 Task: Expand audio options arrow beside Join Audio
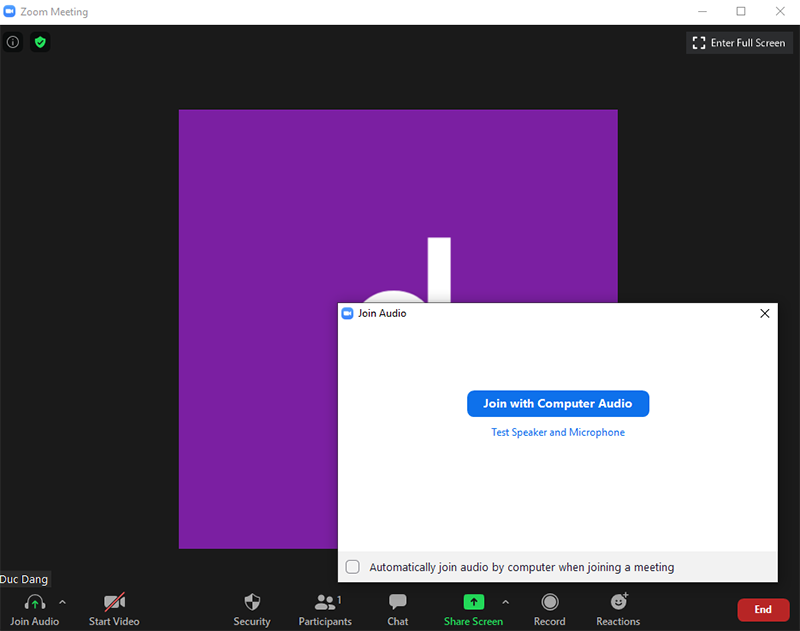click(x=63, y=602)
